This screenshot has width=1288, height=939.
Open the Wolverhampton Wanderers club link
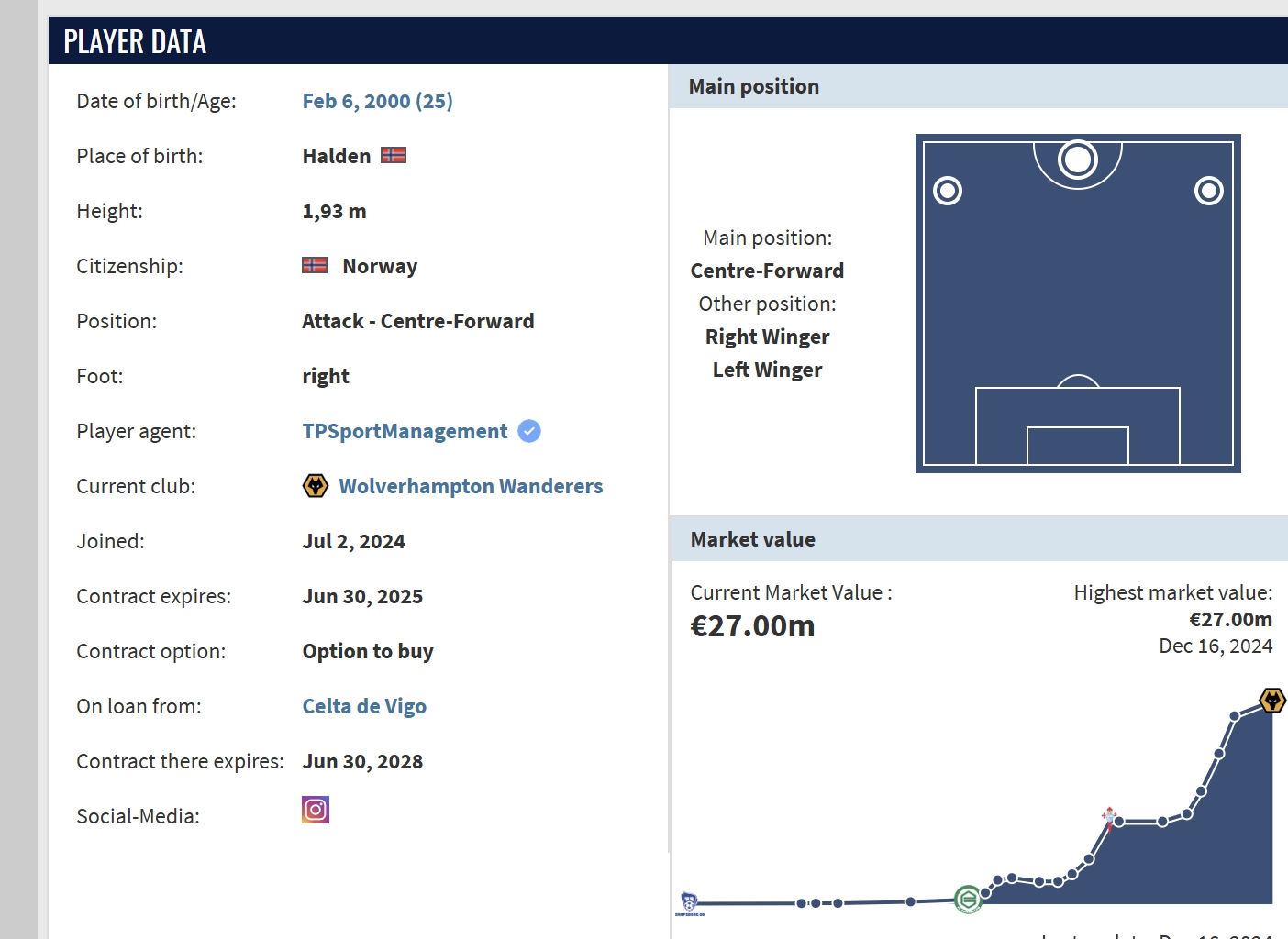pos(471,486)
